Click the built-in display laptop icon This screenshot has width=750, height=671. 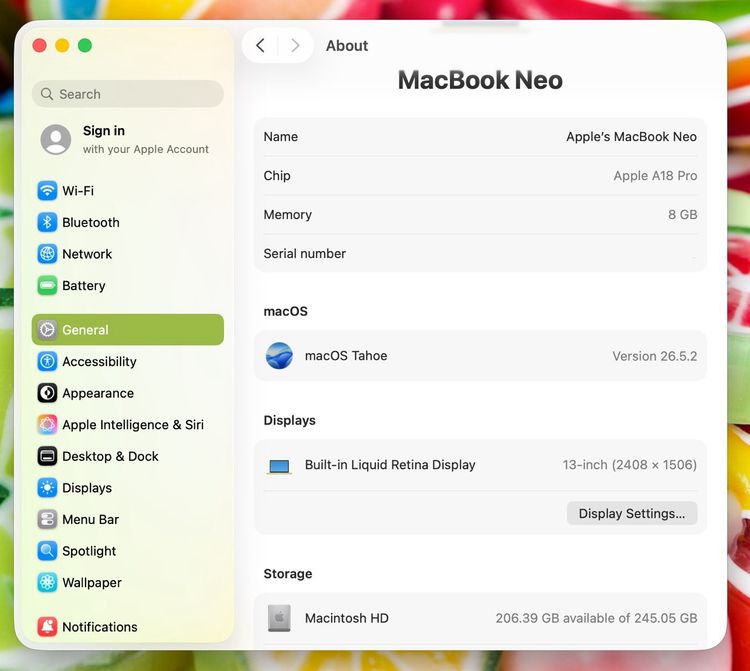pos(279,466)
